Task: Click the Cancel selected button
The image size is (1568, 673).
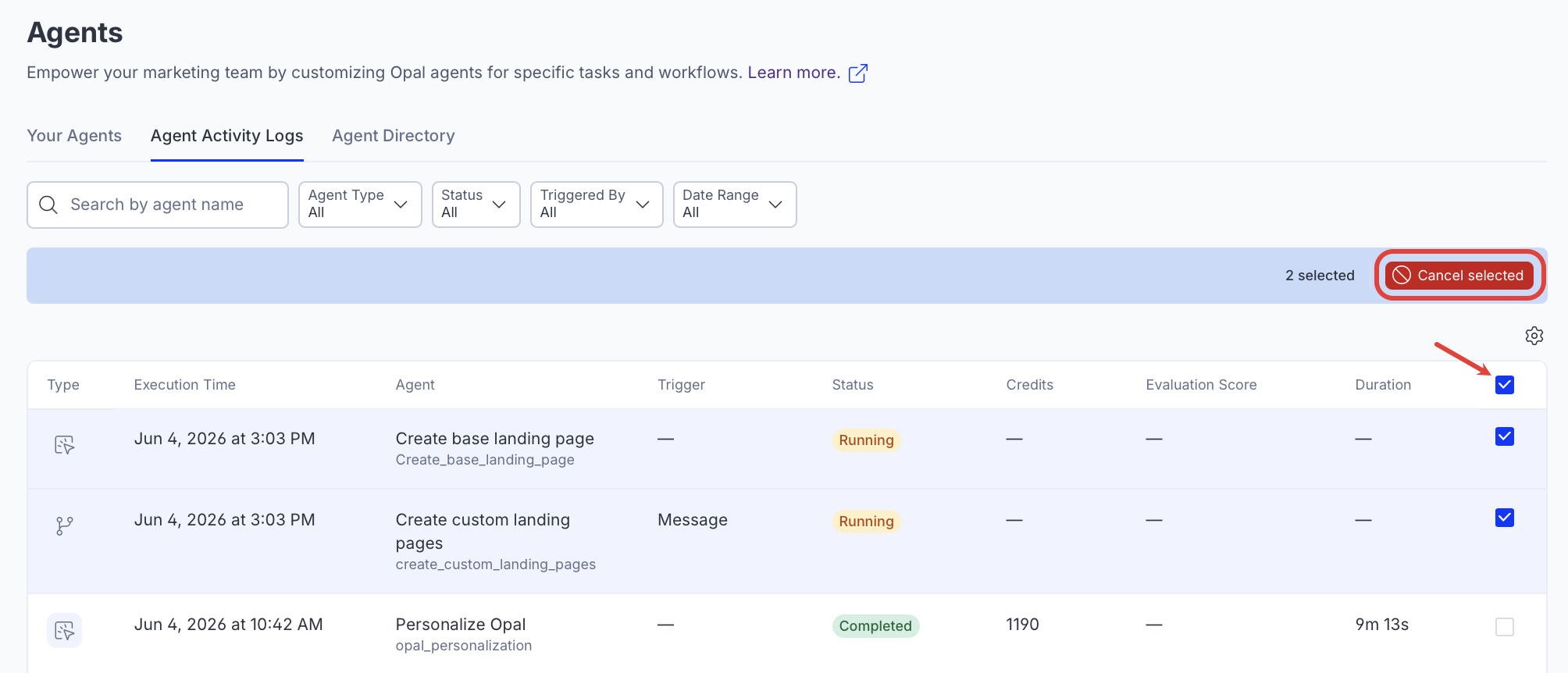Action: pos(1459,276)
